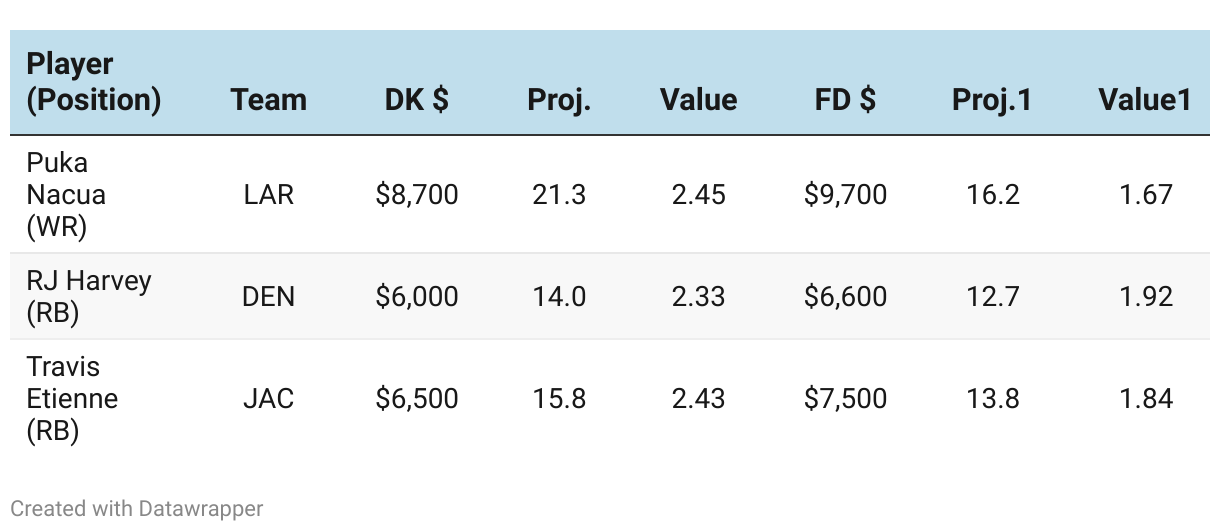The height and width of the screenshot is (532, 1220).
Task: Click the DEN team cell
Action: point(268,297)
